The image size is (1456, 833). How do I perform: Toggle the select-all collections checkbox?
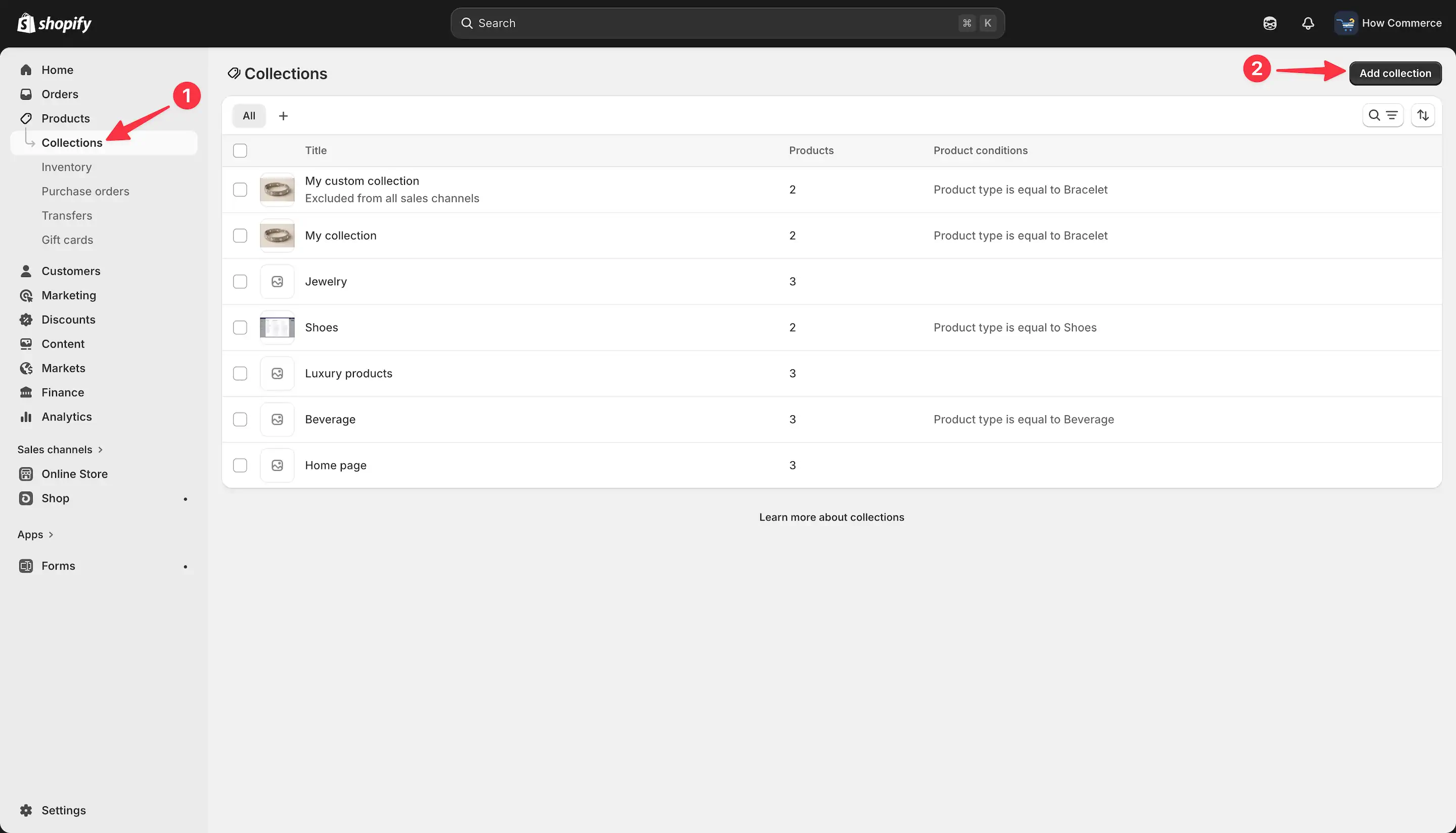pos(240,151)
